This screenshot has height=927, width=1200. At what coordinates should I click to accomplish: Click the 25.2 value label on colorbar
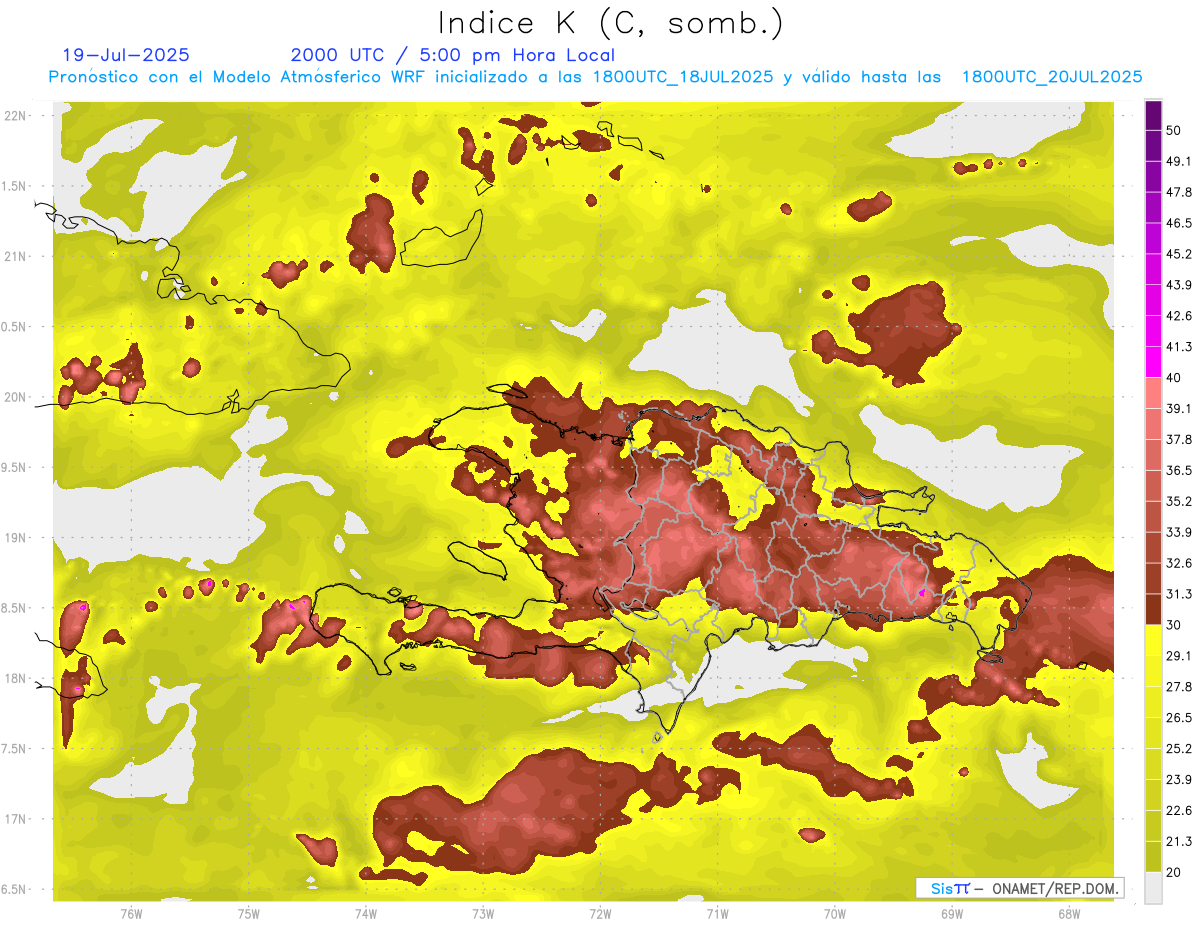(1179, 748)
